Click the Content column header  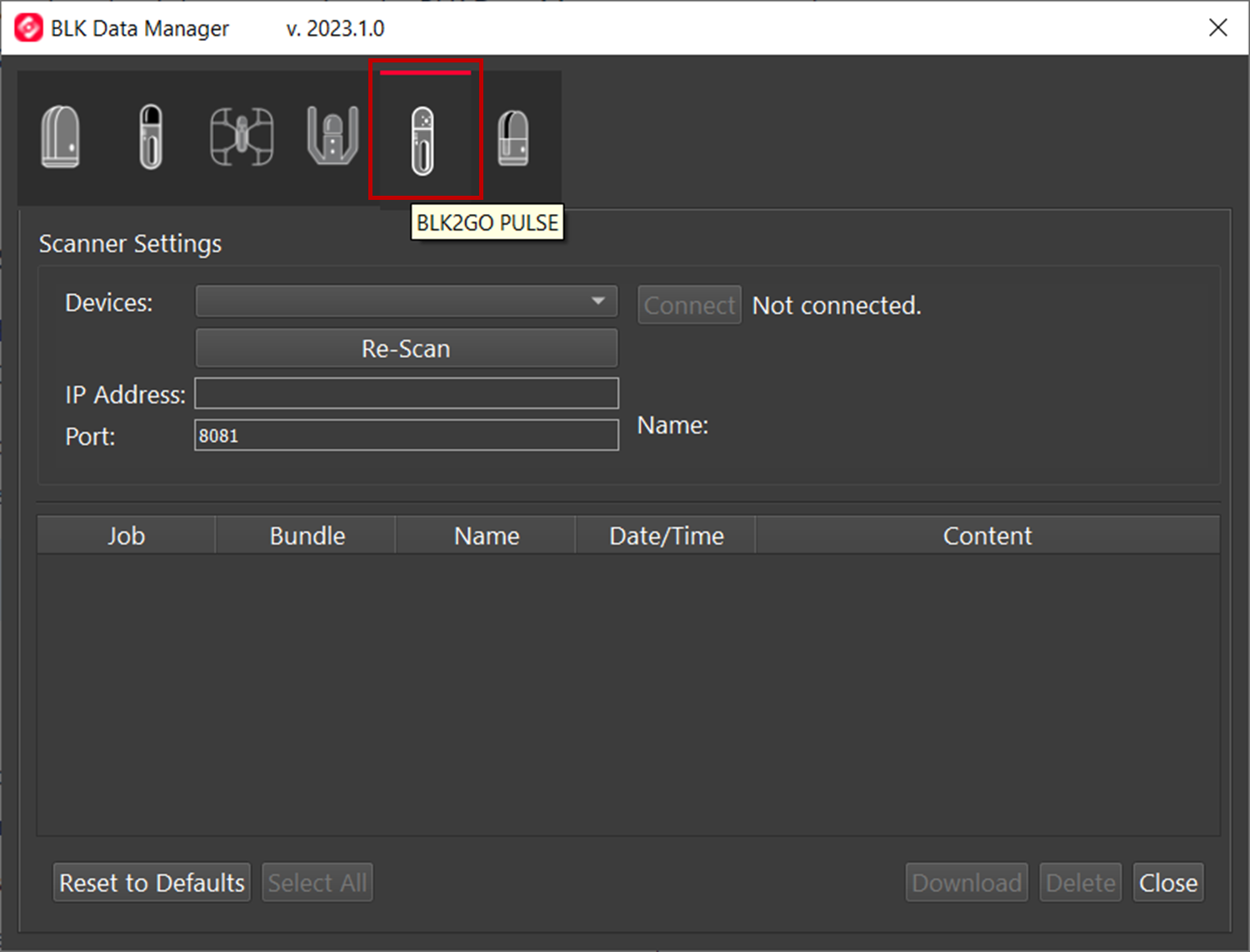point(987,535)
